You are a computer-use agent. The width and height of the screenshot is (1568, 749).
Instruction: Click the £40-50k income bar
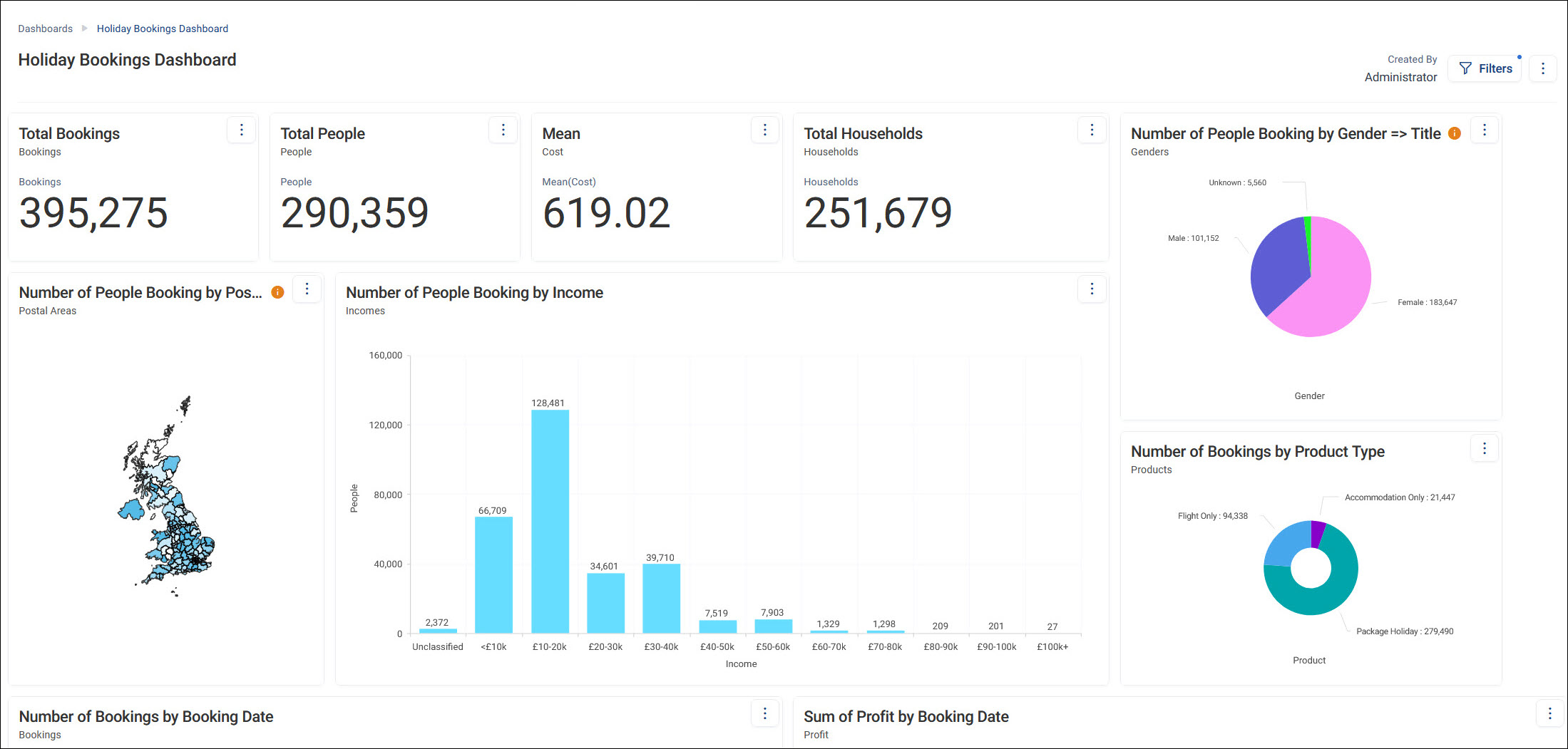click(x=718, y=626)
